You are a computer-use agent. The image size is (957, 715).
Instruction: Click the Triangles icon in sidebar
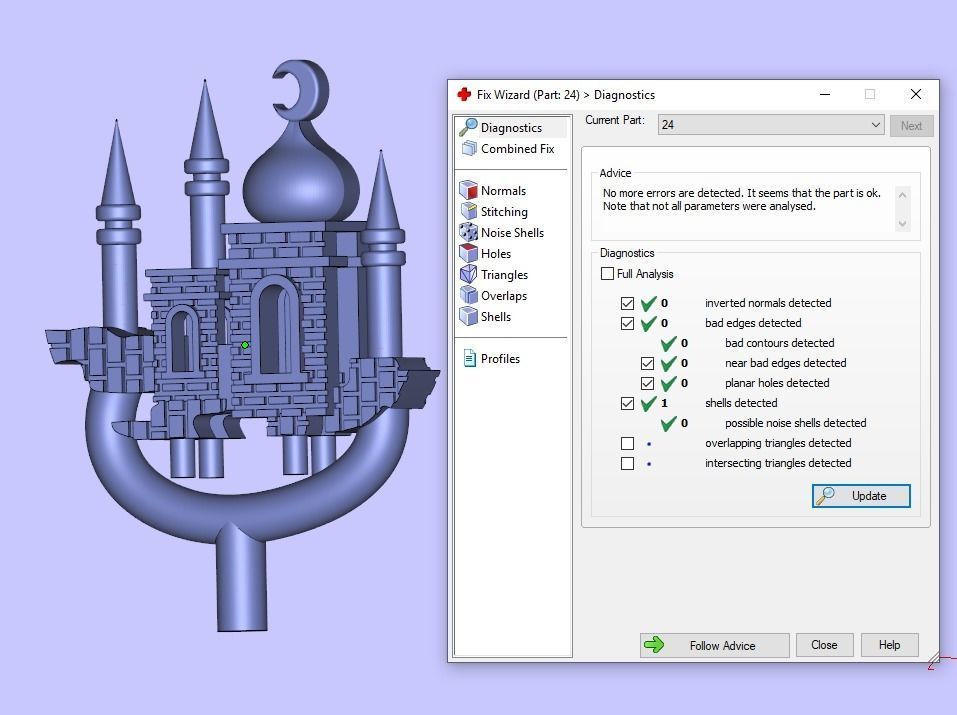468,274
